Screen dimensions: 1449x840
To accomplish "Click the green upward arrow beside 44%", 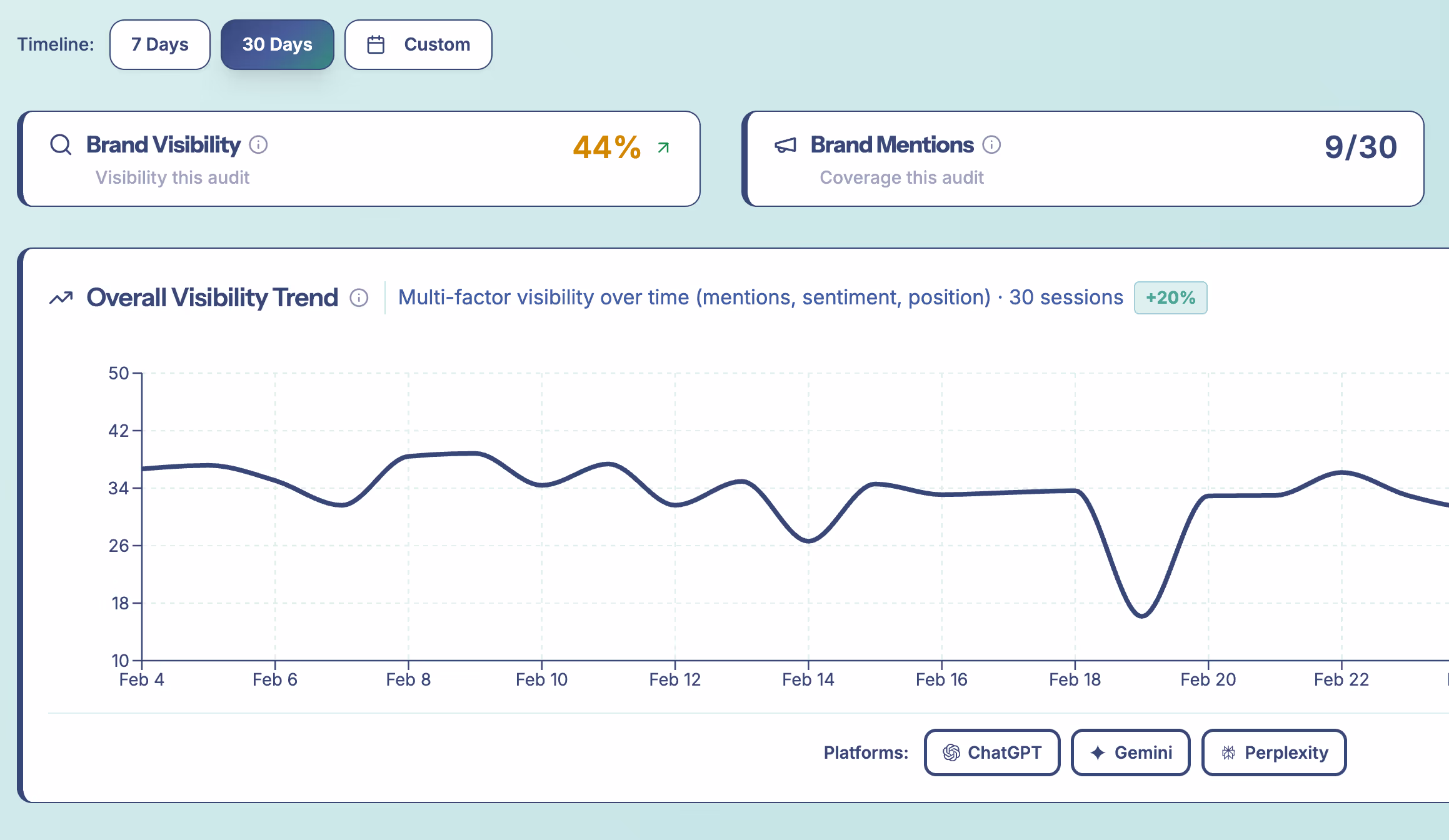I will tap(663, 147).
